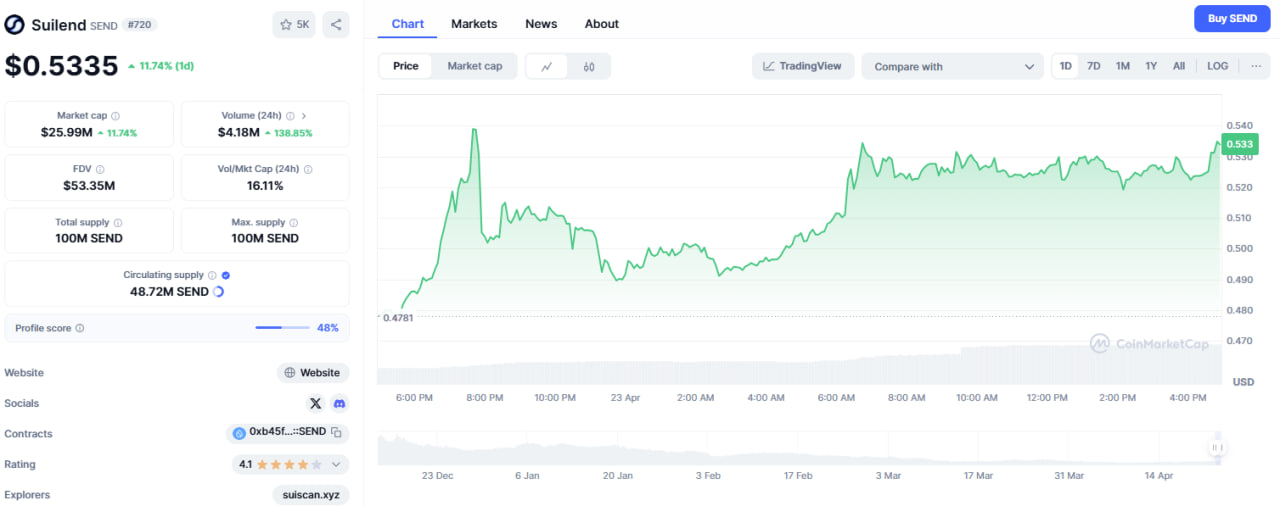Click the Market cap info icon
Image resolution: width=1280 pixels, height=506 pixels.
pyautogui.click(x=116, y=116)
